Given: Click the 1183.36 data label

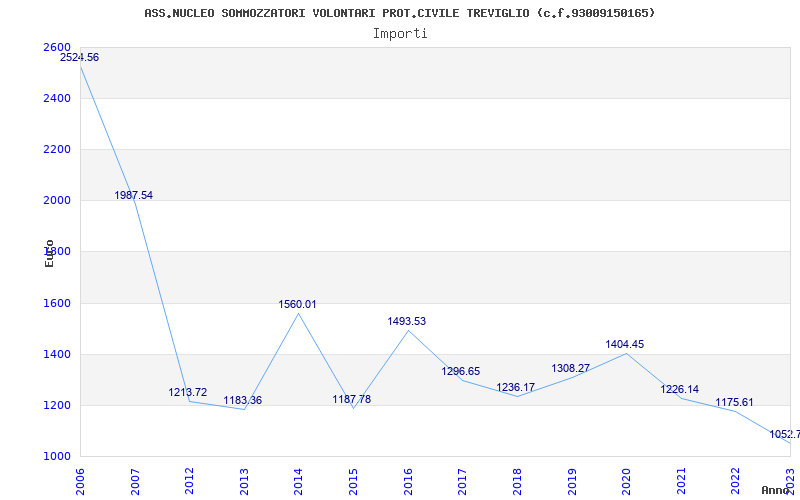Looking at the screenshot, I should [243, 401].
